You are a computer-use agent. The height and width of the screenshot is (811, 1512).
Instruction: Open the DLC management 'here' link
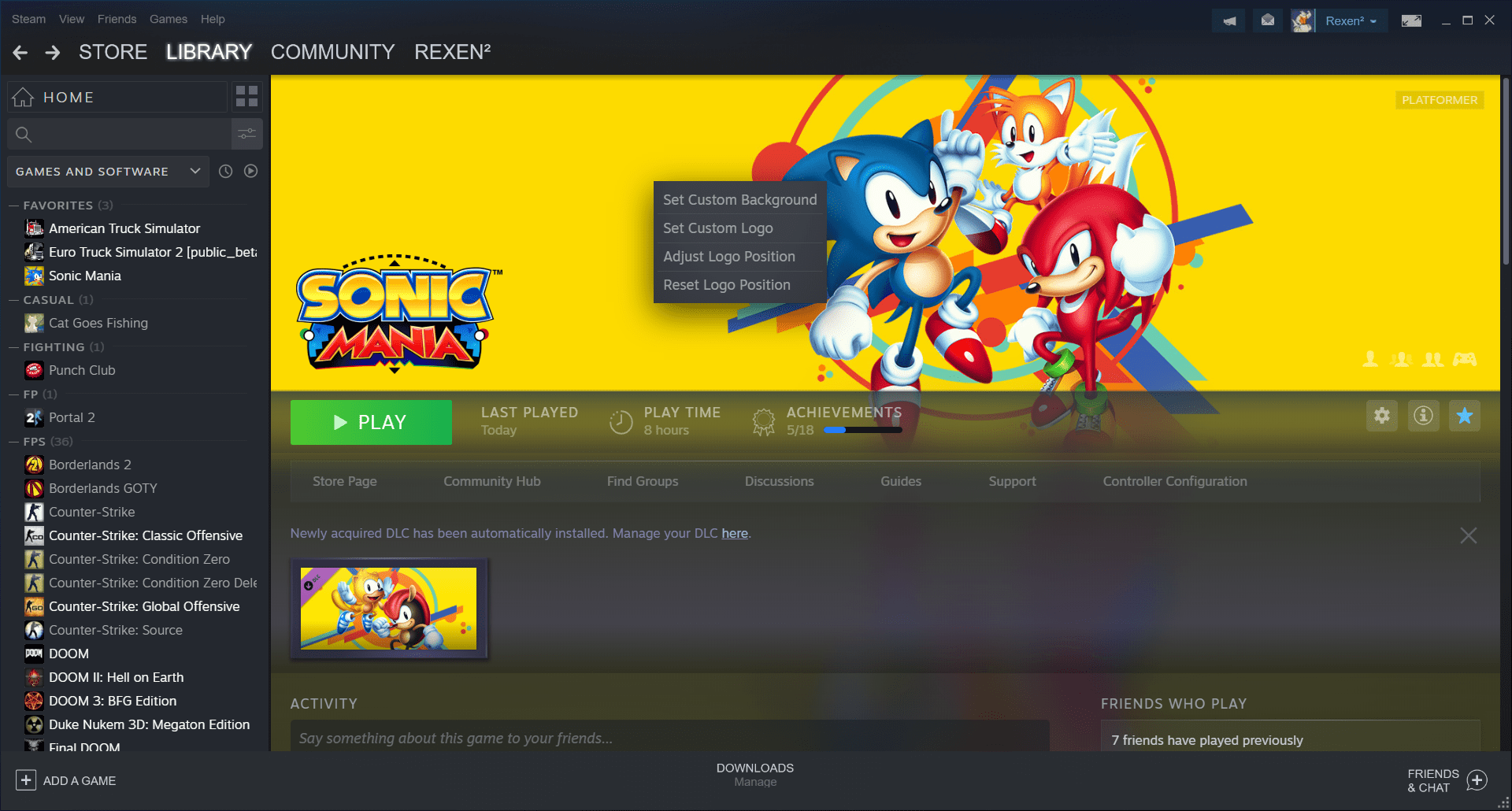734,533
